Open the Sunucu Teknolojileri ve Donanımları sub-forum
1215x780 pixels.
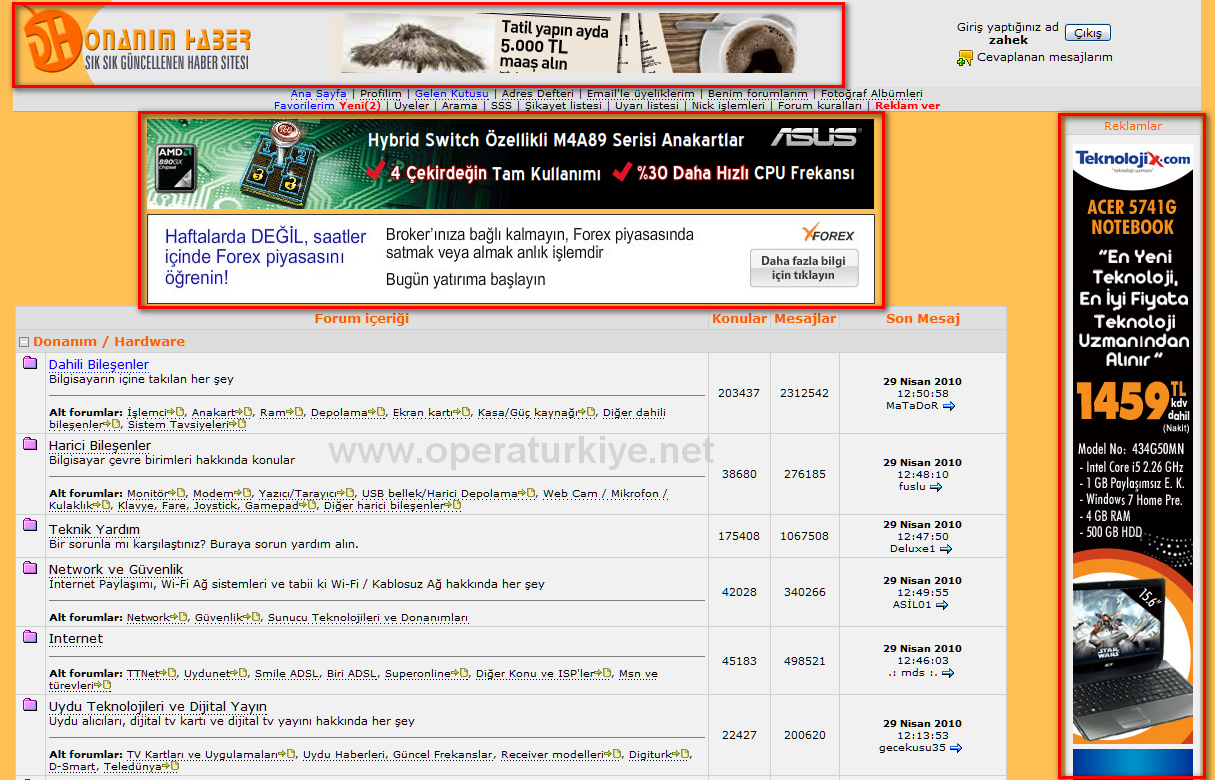[x=368, y=618]
